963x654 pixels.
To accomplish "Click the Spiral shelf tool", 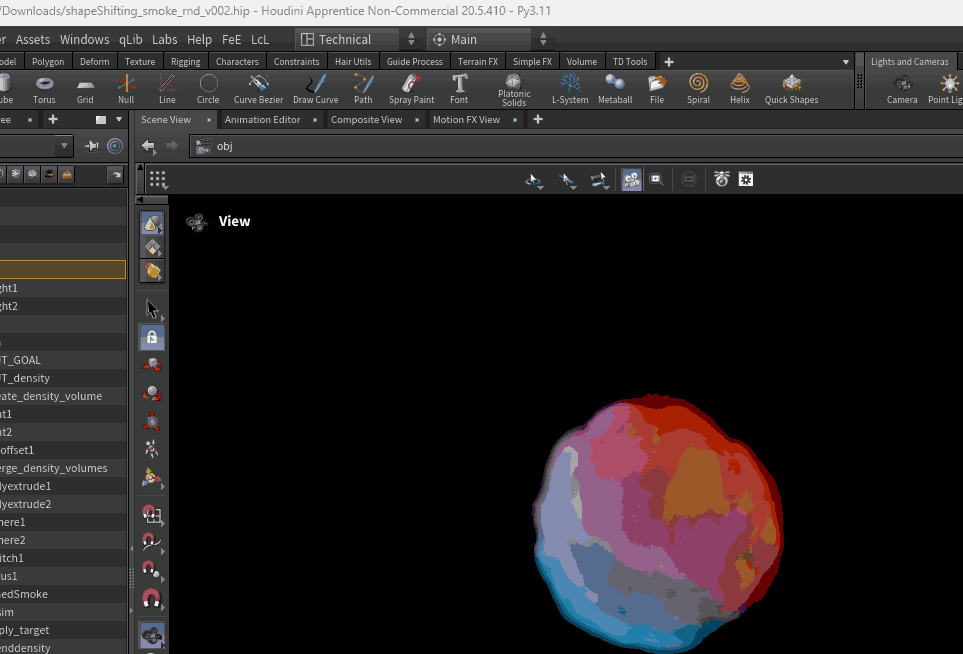I will 698,88.
